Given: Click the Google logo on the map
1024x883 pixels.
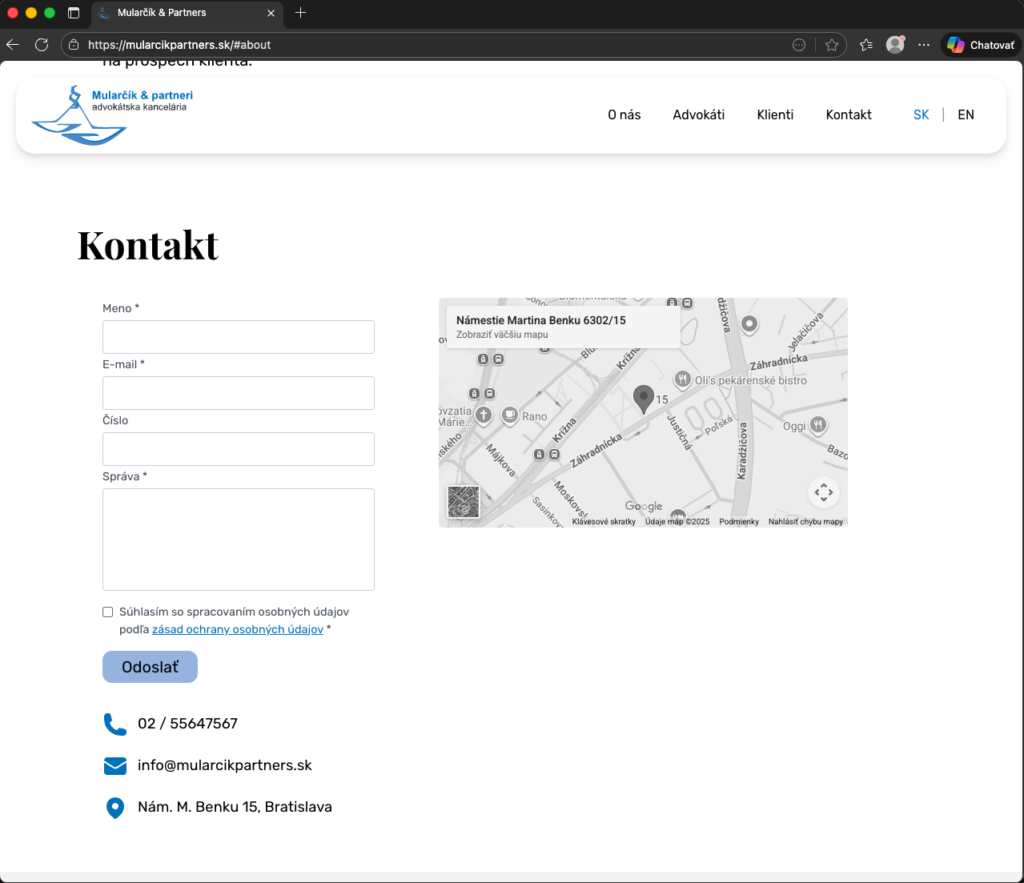Looking at the screenshot, I should [643, 506].
